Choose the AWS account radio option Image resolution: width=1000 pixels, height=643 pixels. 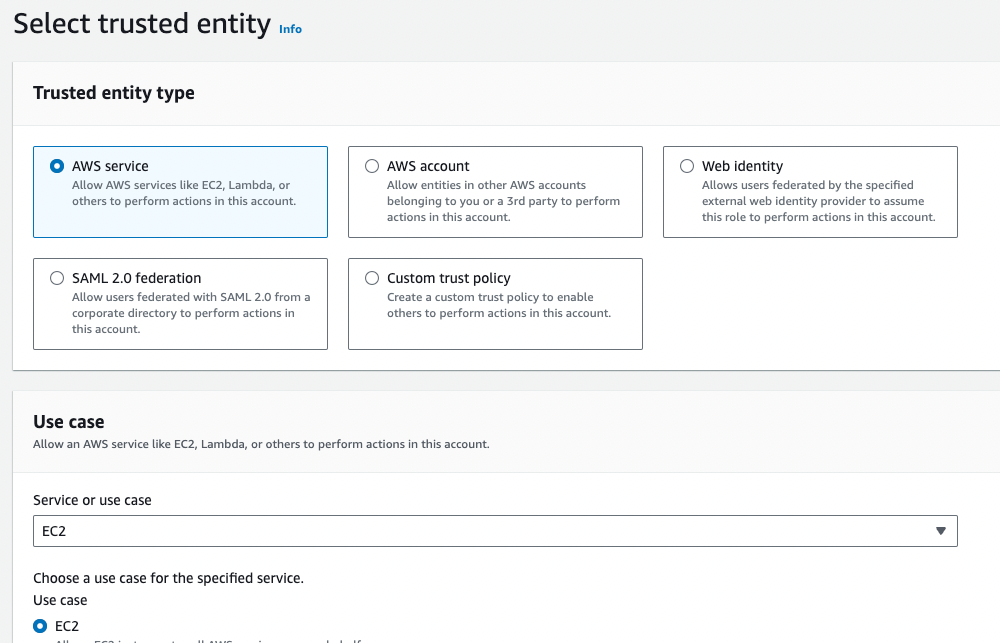point(372,166)
